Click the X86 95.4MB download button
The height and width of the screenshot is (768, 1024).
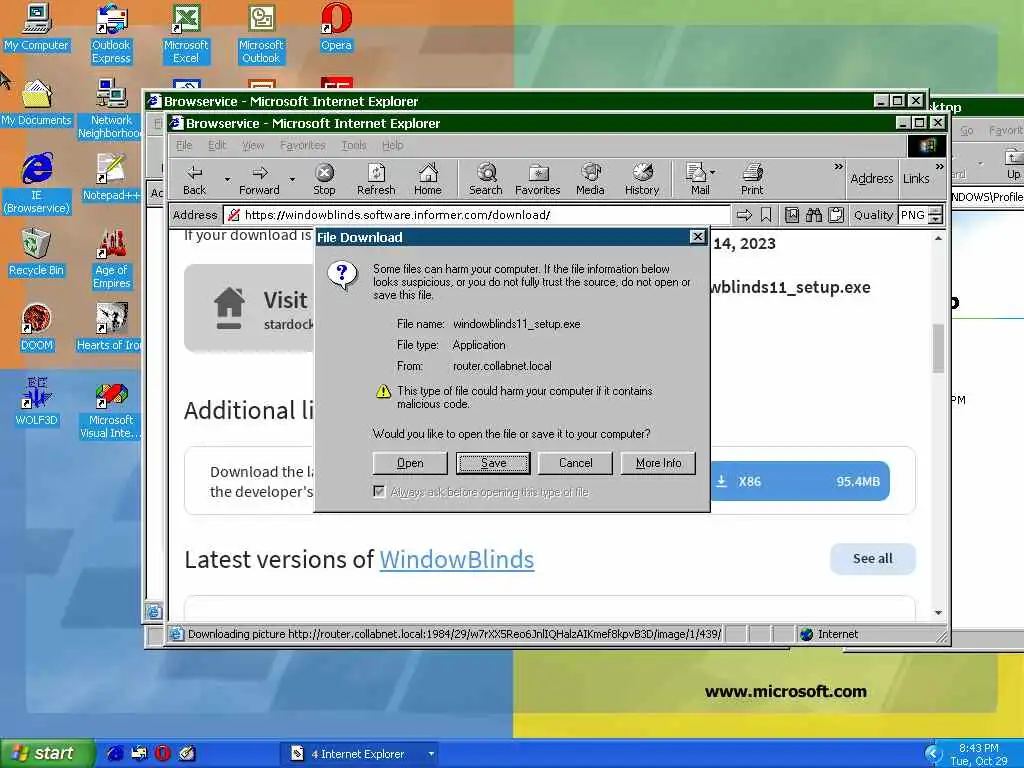pos(799,481)
